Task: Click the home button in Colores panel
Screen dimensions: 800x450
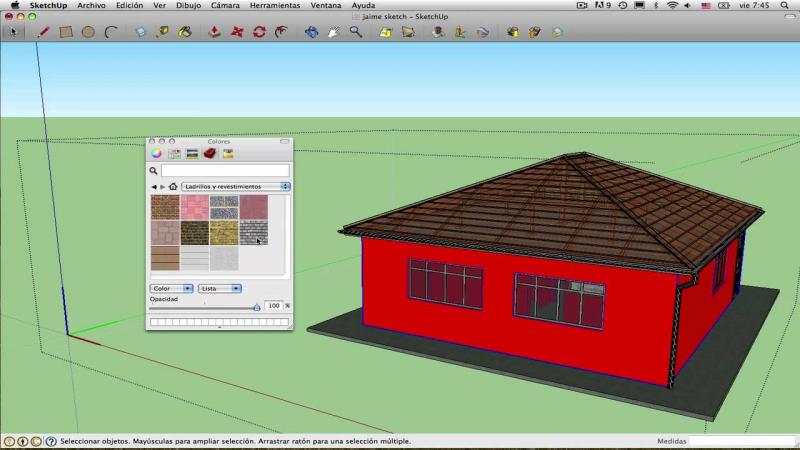Action: coord(173,187)
